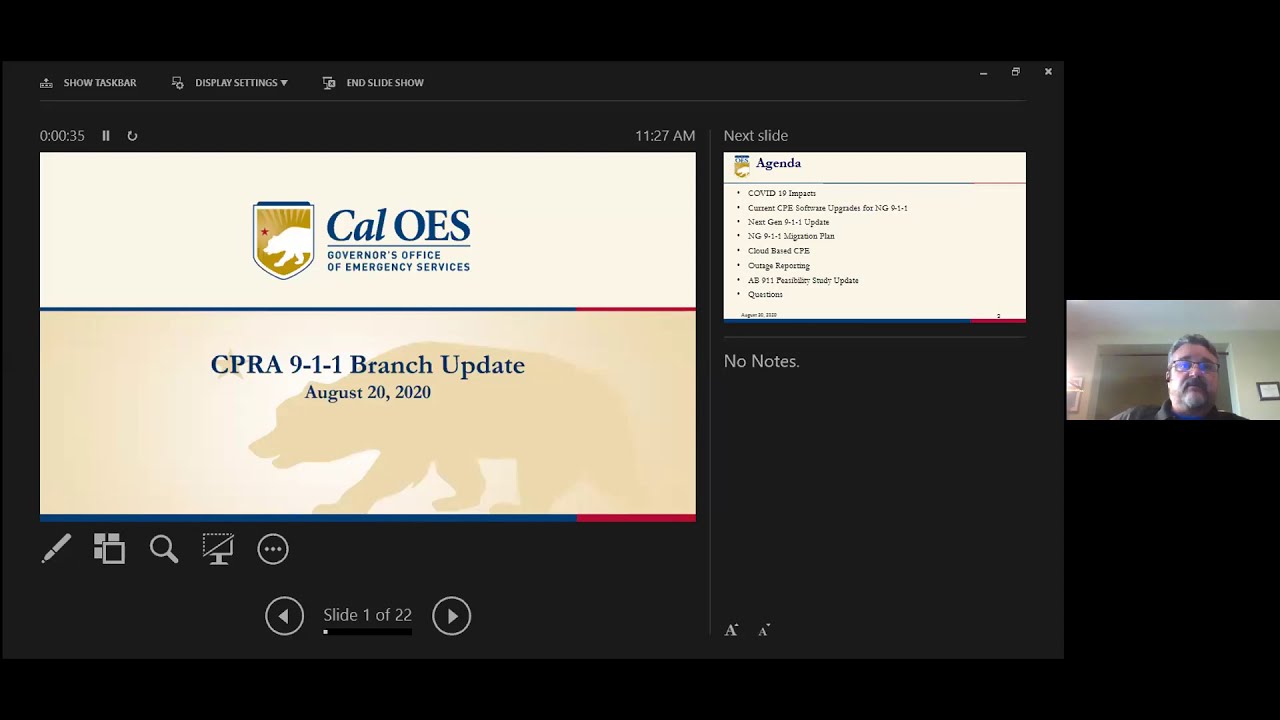Go to the previous slide arrow
1280x720 pixels.
coord(284,616)
